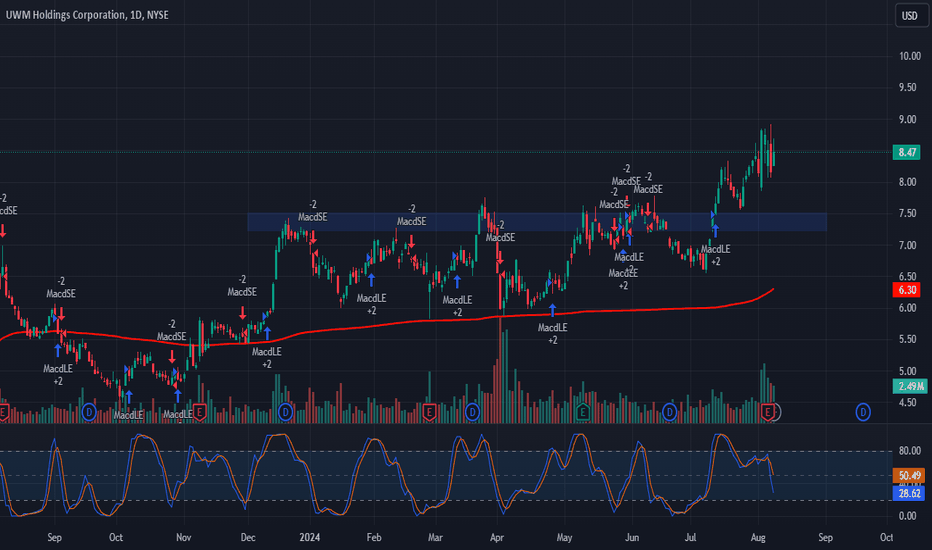The width and height of the screenshot is (932, 550).
Task: Click the blue 28.62 stochastic value label
Action: (x=909, y=494)
